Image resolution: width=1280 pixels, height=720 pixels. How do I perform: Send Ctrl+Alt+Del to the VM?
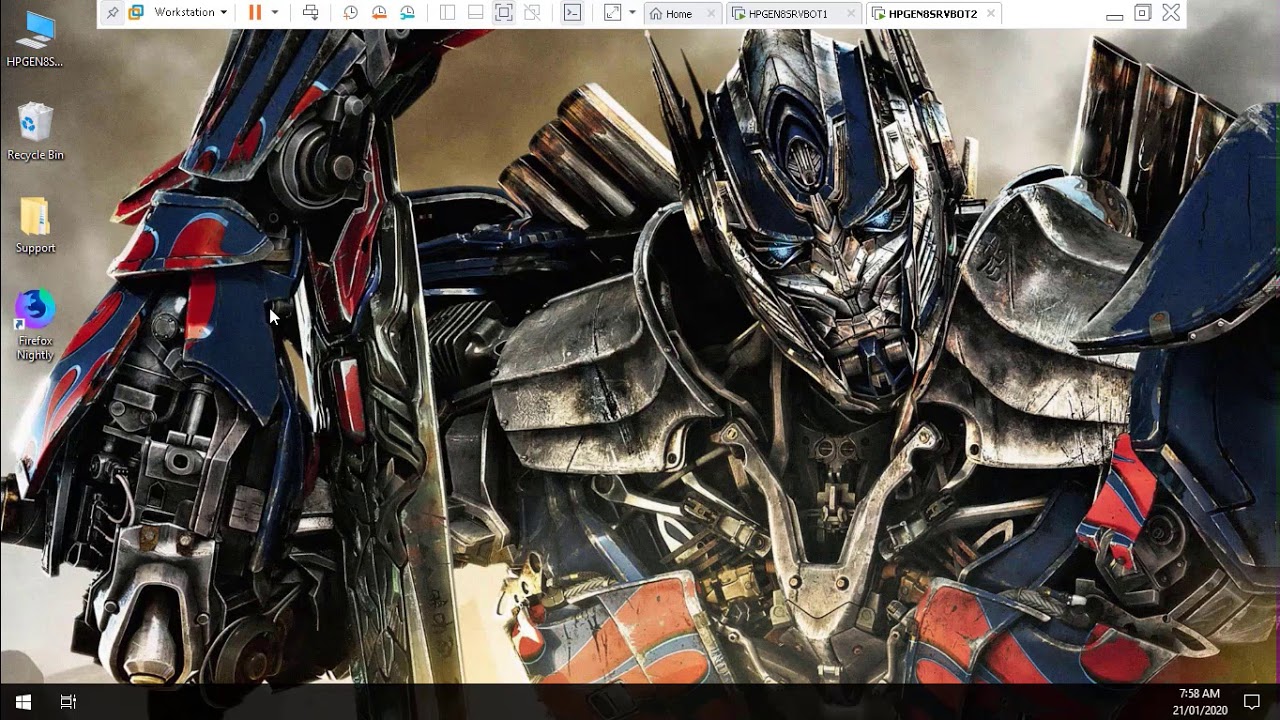pos(311,13)
